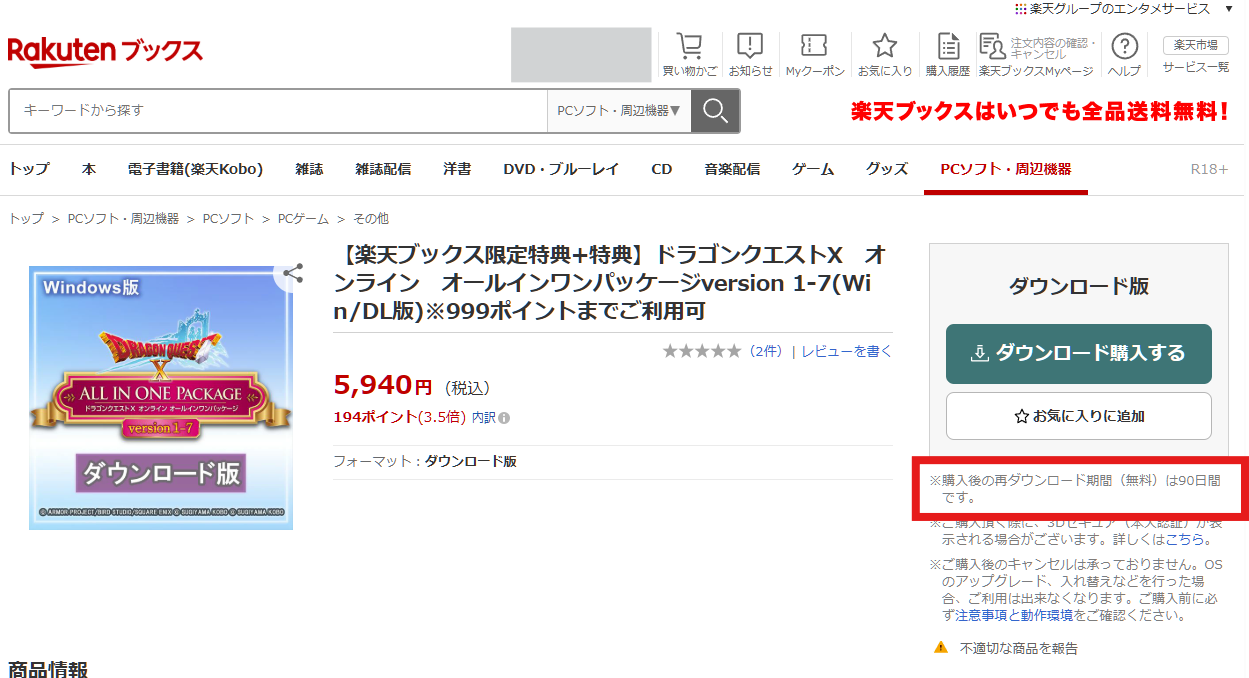Expand the 楽天グループのエンタメサービス dropdown
Image resolution: width=1249 pixels, height=678 pixels.
tap(1125, 9)
